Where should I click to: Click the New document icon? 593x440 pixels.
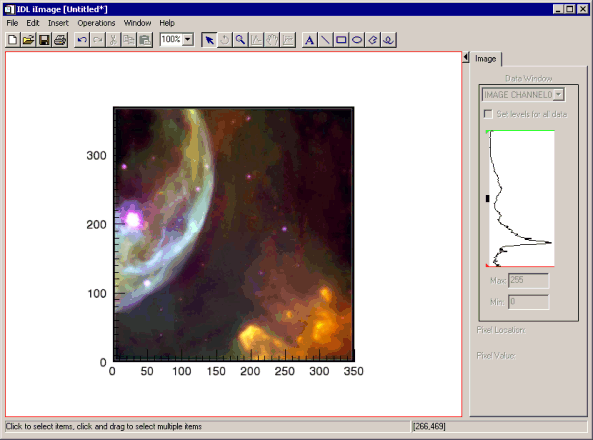click(12, 40)
